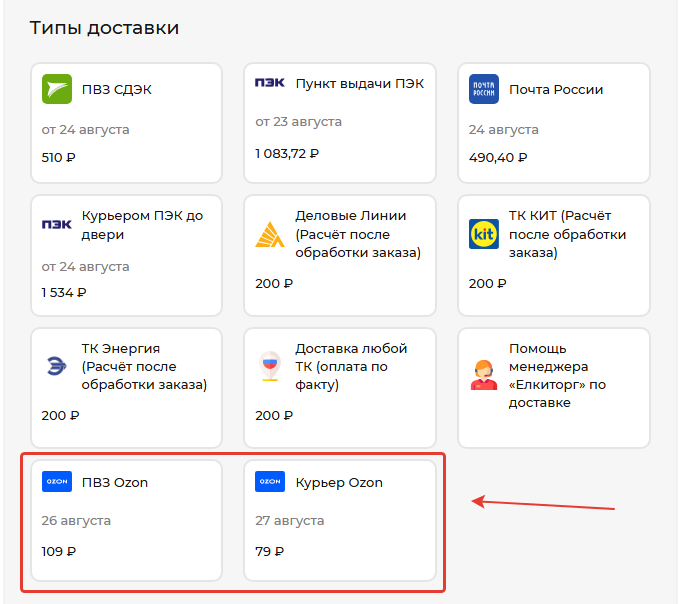
Task: Click 200 ₽ price in ТК Энергия card
Action: click(x=60, y=415)
